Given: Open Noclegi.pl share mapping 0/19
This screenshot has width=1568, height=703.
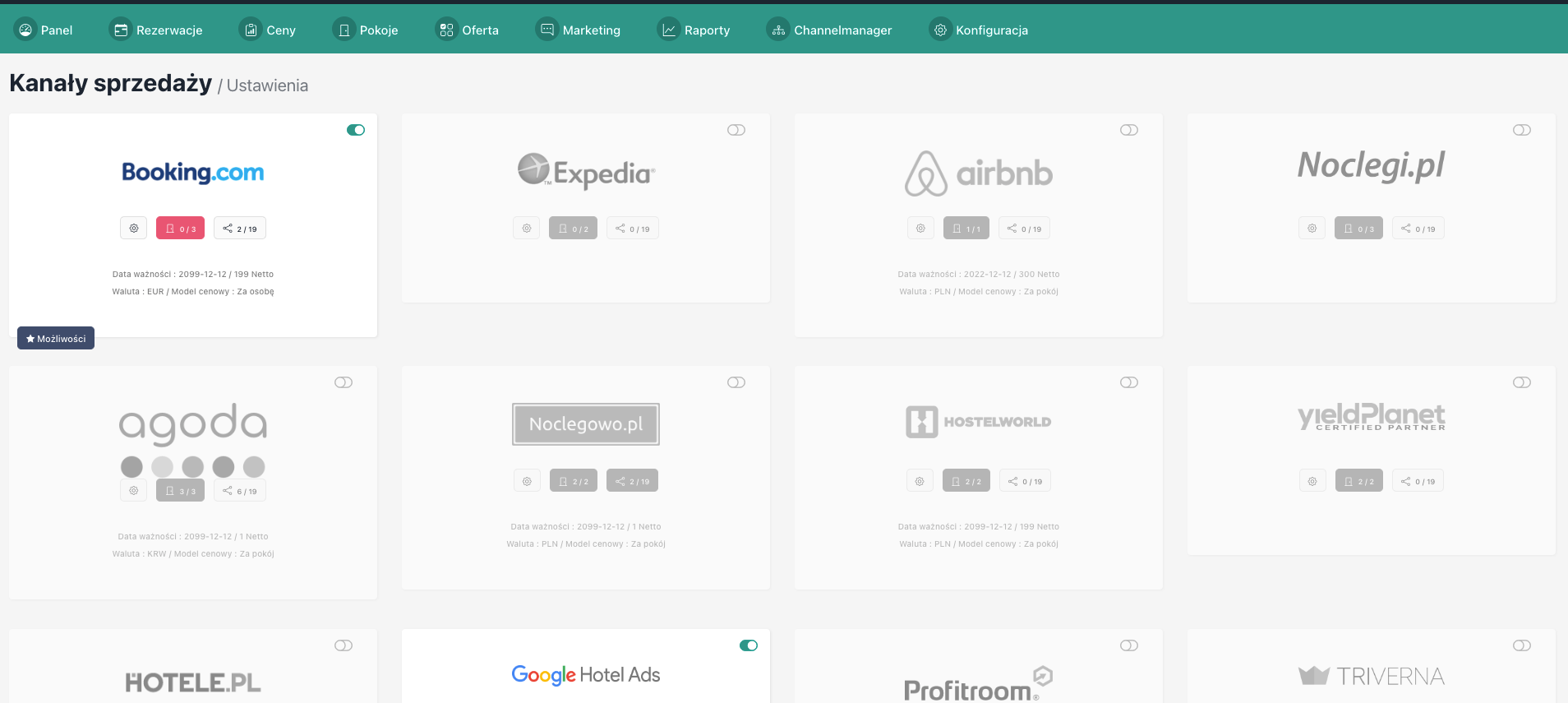Looking at the screenshot, I should click(x=1418, y=229).
